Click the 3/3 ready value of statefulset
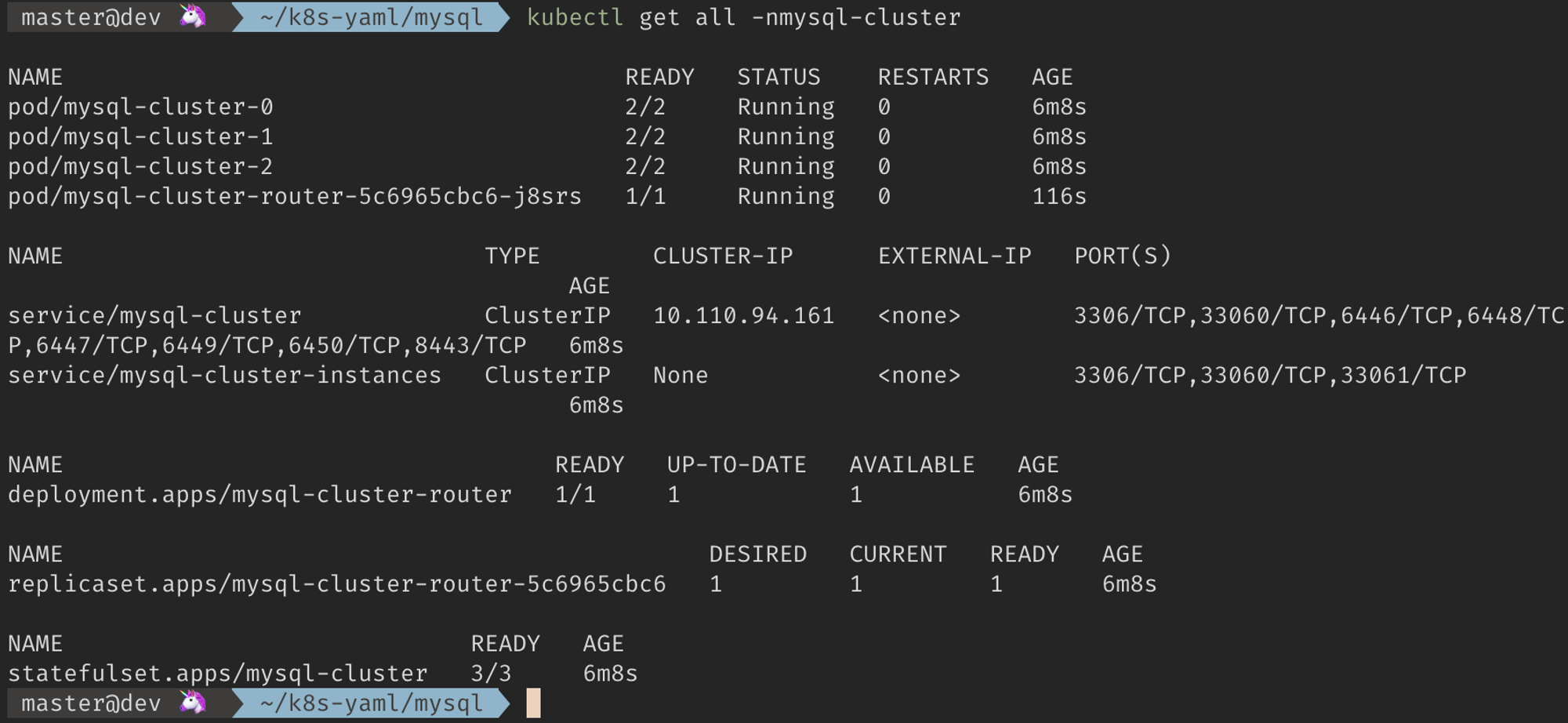The width and height of the screenshot is (1568, 723). point(491,673)
